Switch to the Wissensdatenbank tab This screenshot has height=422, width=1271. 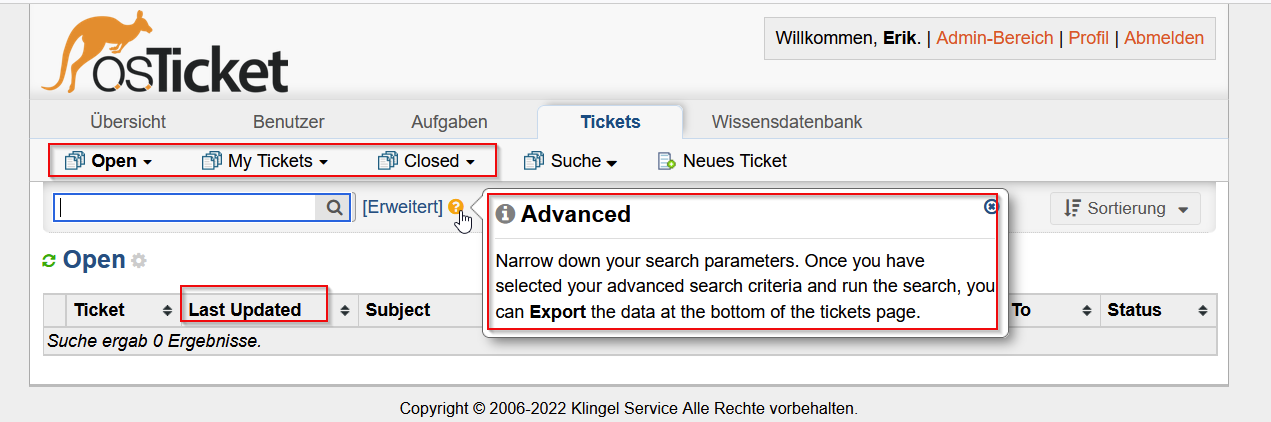coord(787,122)
